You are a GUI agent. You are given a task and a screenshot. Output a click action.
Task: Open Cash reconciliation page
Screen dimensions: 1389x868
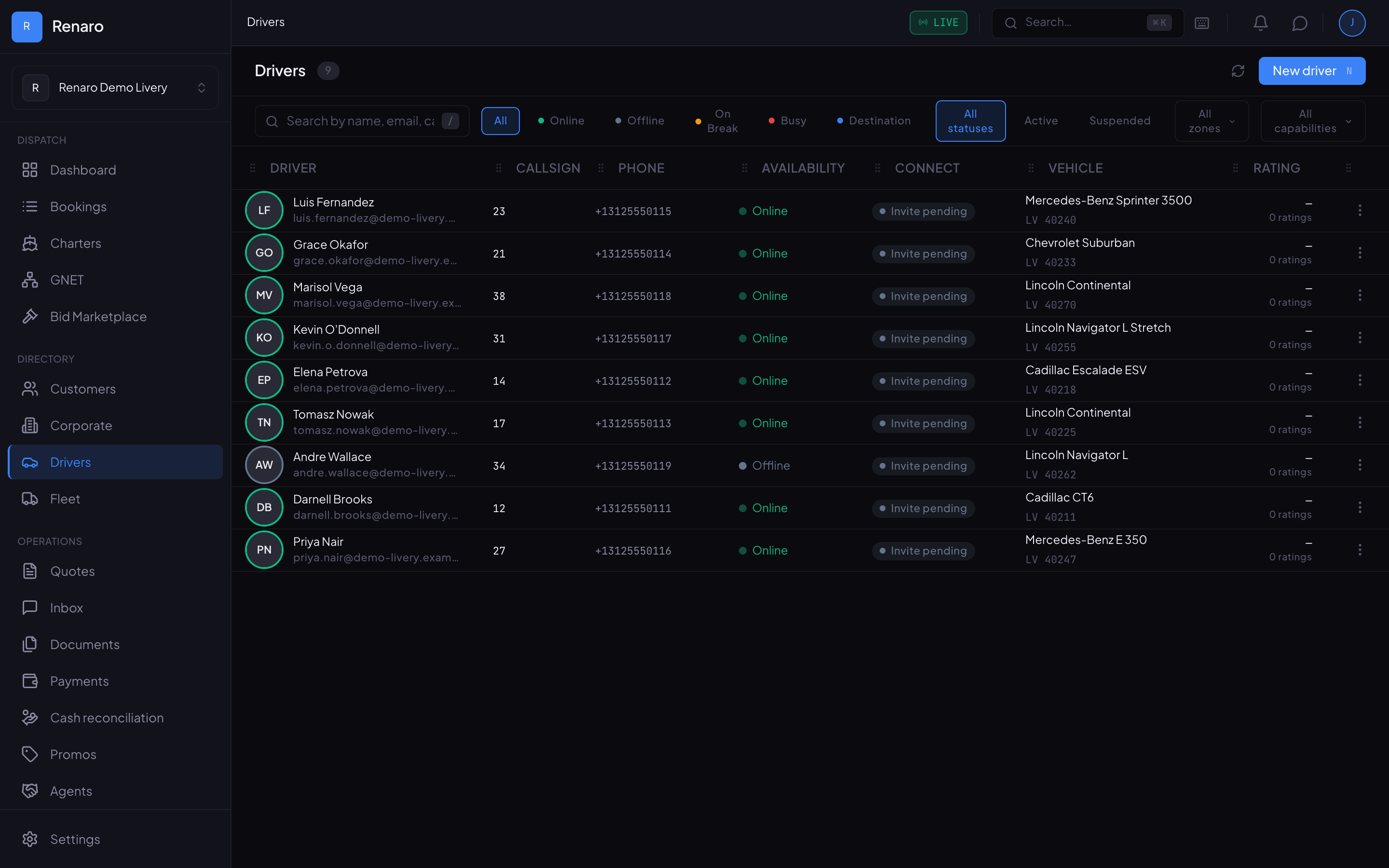coord(115,718)
